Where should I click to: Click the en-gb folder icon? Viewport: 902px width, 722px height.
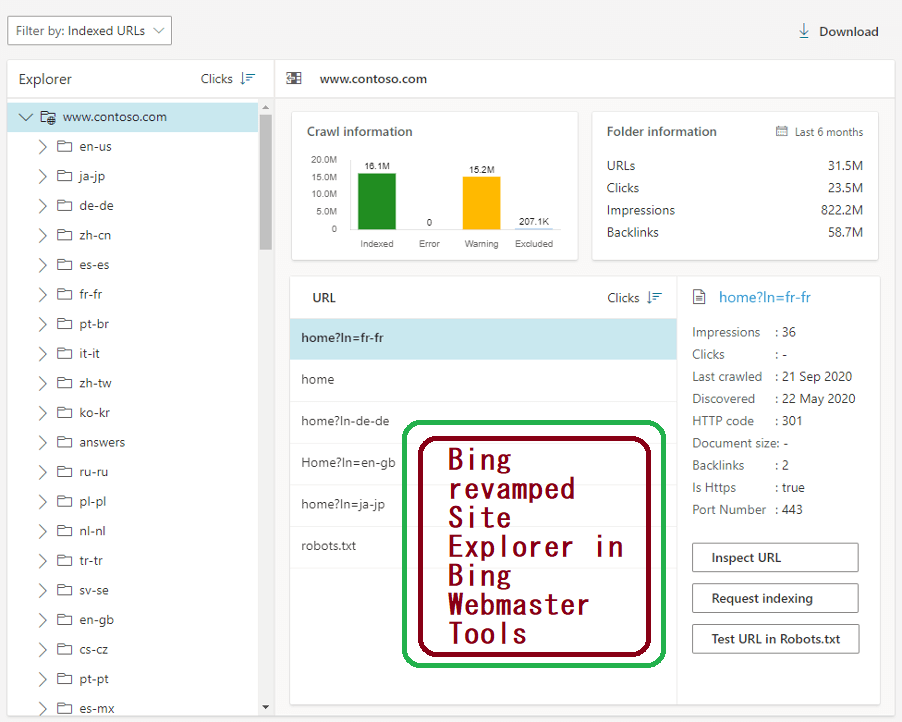64,620
